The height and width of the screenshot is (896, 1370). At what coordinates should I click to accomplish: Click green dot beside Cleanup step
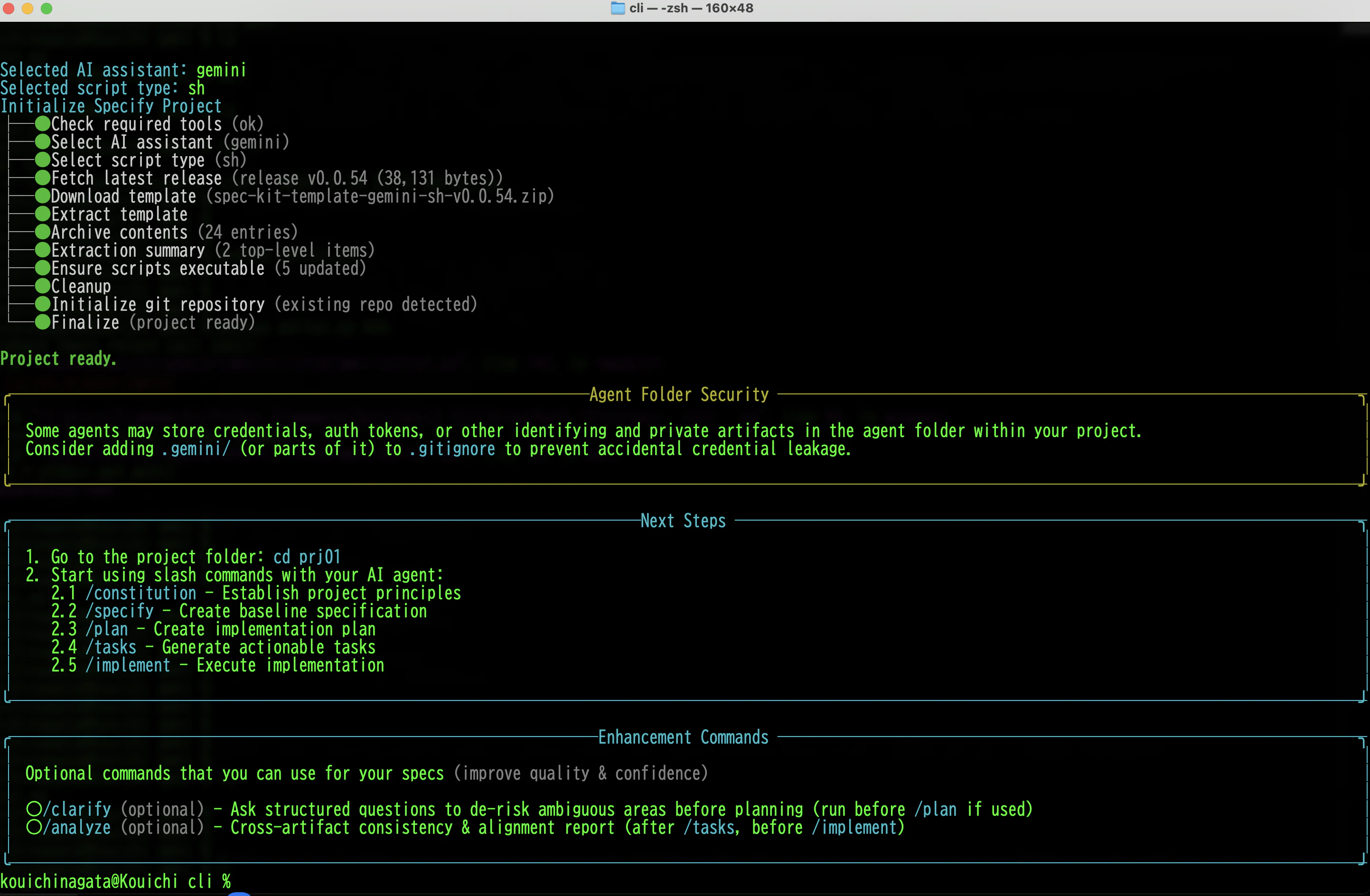[x=43, y=286]
